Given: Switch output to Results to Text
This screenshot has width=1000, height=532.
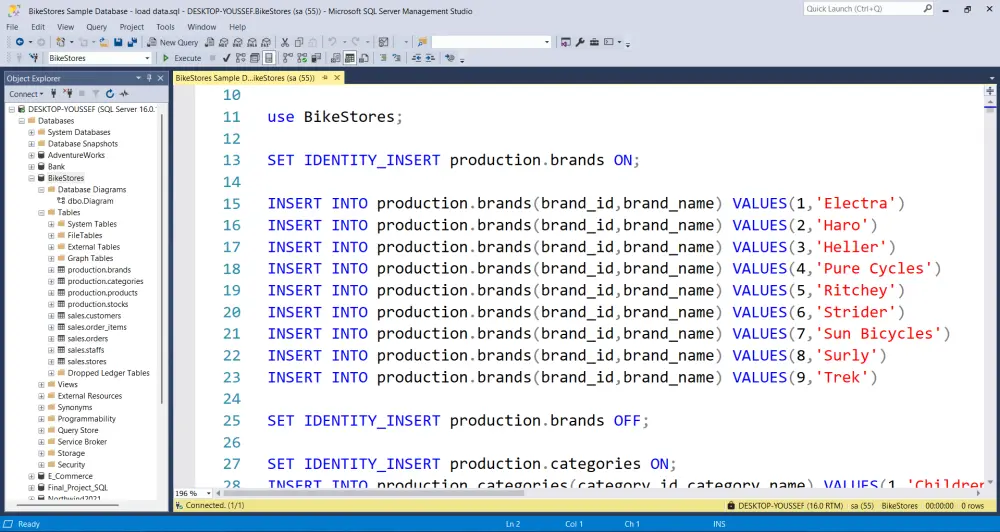Looking at the screenshot, I should click(x=335, y=58).
